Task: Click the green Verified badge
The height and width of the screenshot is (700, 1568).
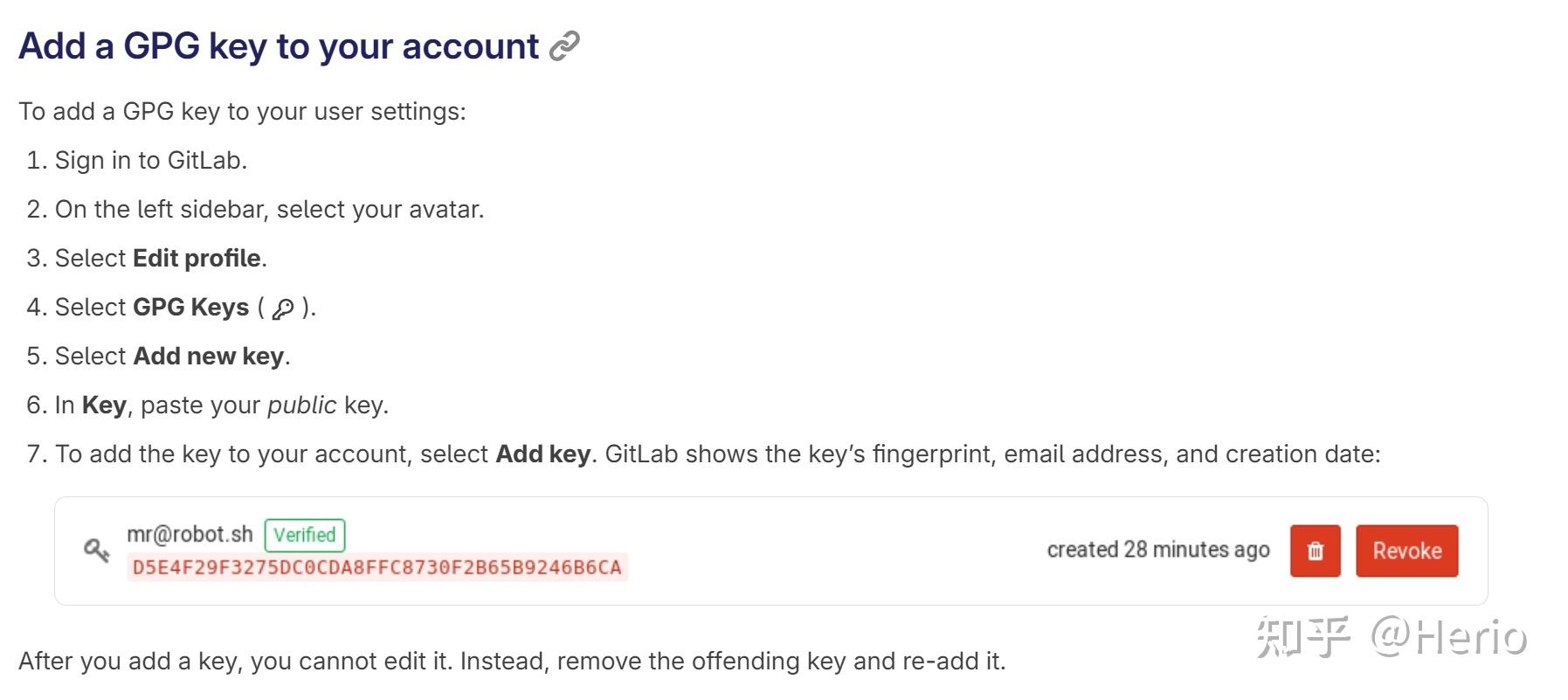Action: pos(305,535)
